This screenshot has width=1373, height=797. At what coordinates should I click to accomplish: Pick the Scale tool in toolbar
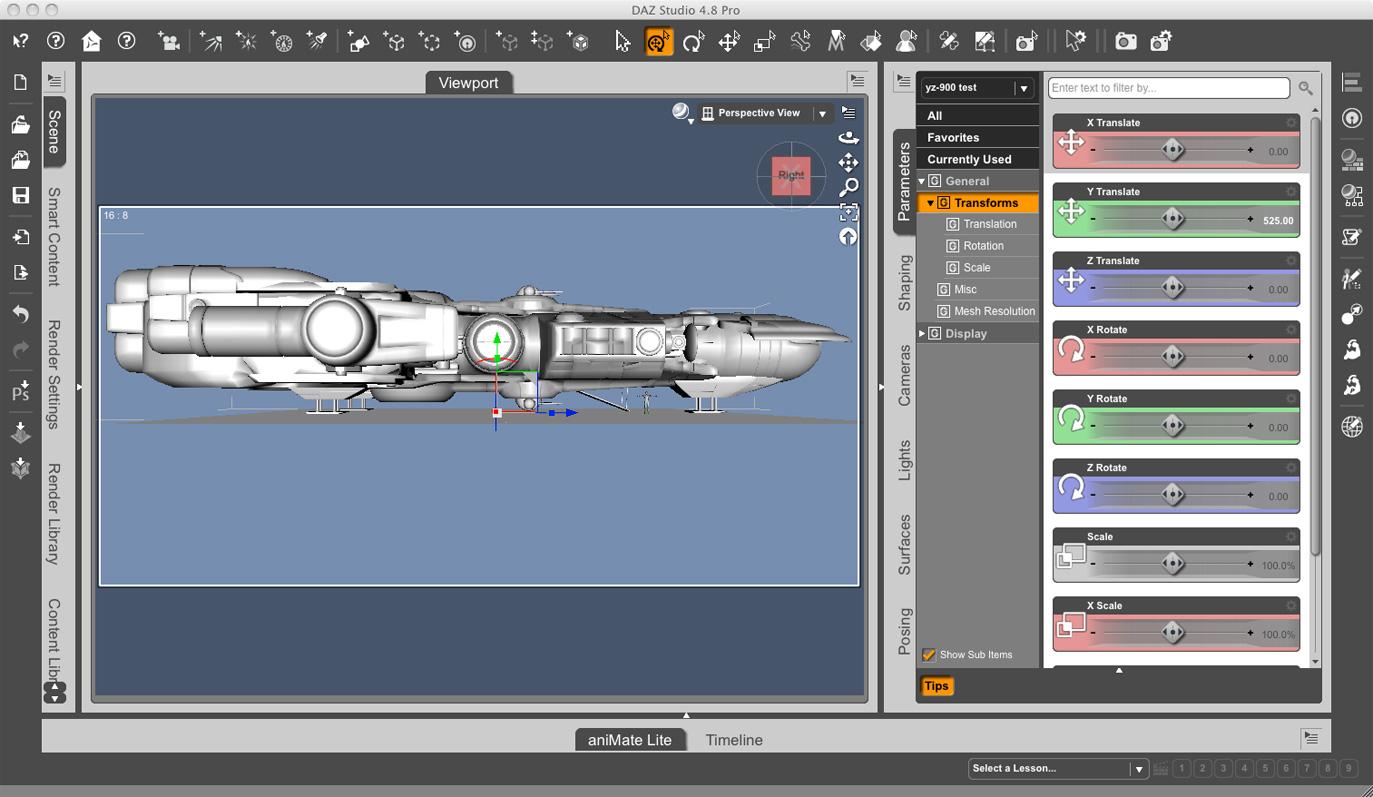tap(764, 41)
